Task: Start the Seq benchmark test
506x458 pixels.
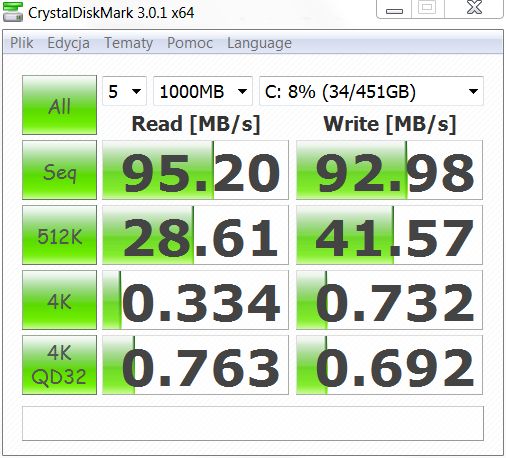Action: (x=59, y=170)
